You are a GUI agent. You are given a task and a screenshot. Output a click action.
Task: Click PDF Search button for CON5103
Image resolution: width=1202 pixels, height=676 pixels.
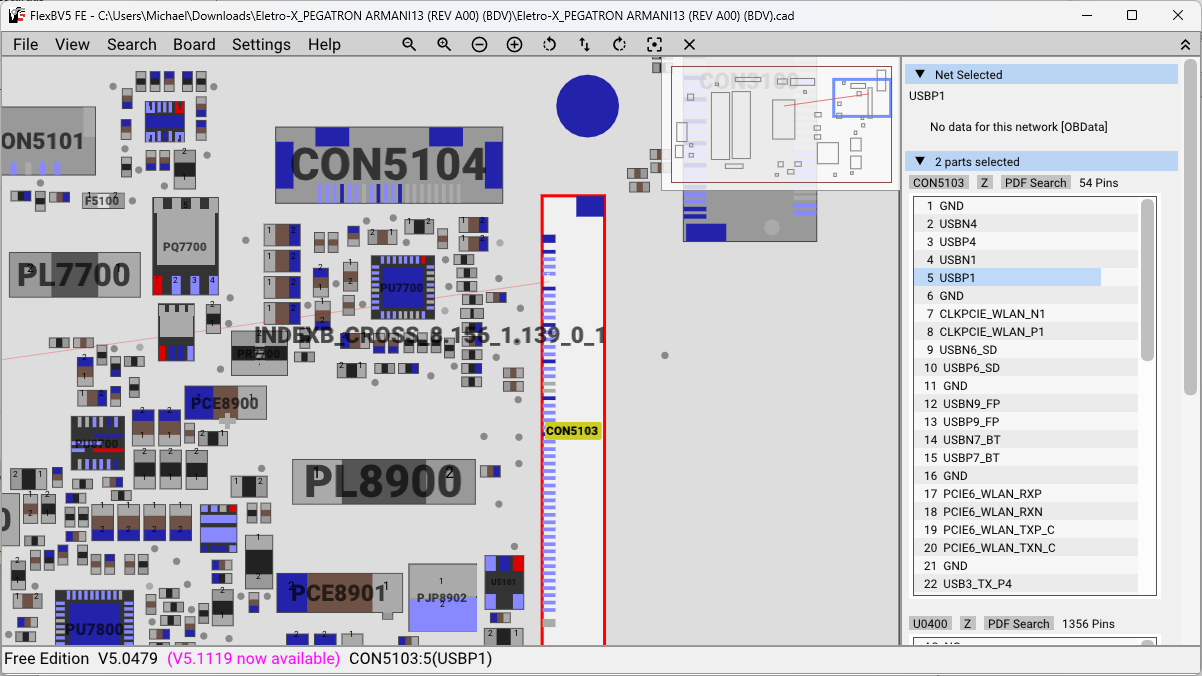point(1035,183)
